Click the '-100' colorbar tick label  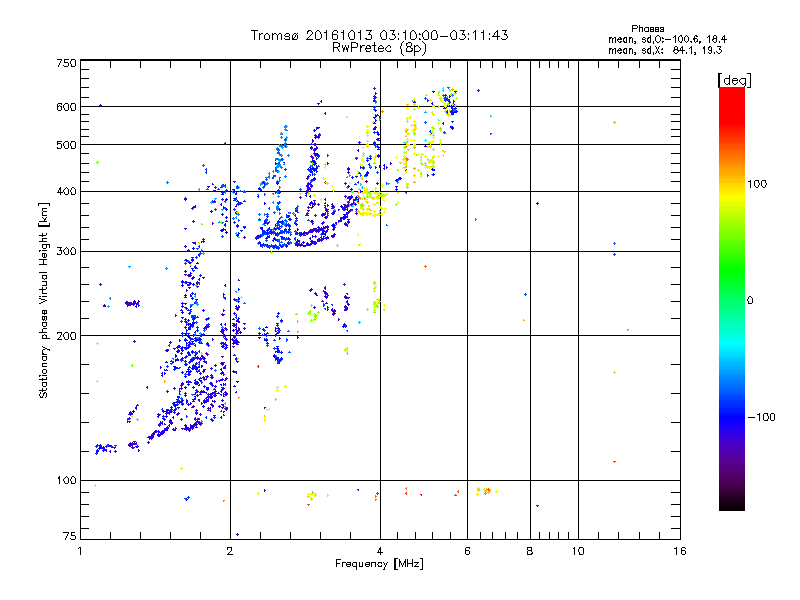[x=762, y=417]
